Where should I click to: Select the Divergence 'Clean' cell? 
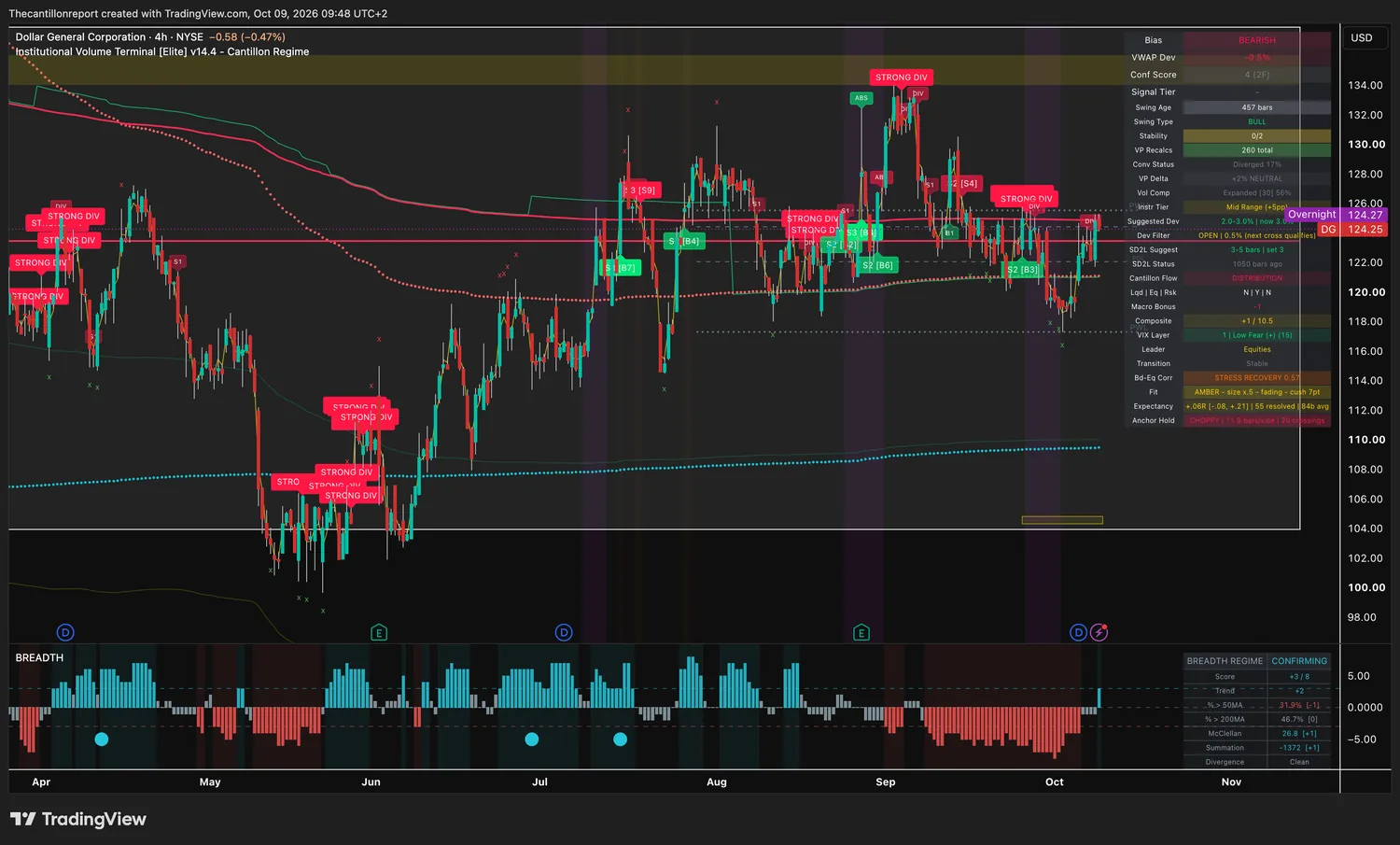pos(1299,762)
